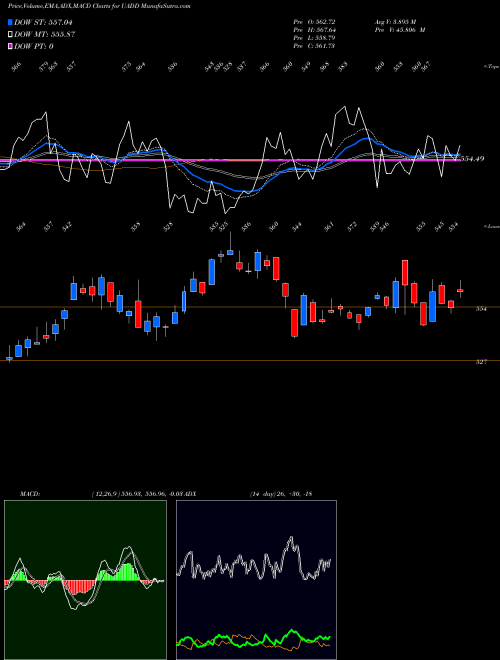Select the DOW PT: 0 label
Viewport: 500px width, 660px height.
pyautogui.click(x=34, y=46)
